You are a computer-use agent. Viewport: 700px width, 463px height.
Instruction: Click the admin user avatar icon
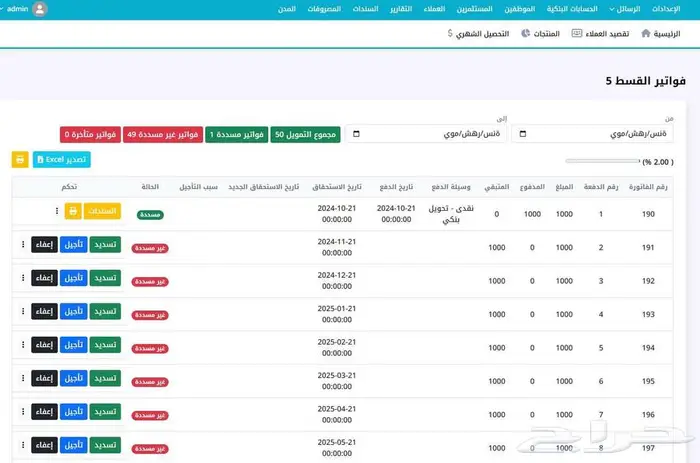[39, 9]
